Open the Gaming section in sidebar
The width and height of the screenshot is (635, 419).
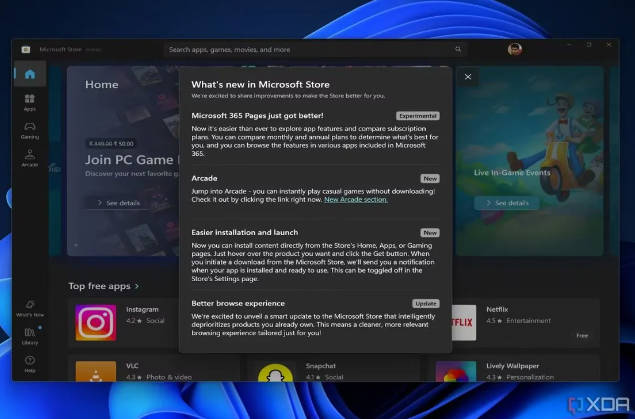click(x=30, y=130)
